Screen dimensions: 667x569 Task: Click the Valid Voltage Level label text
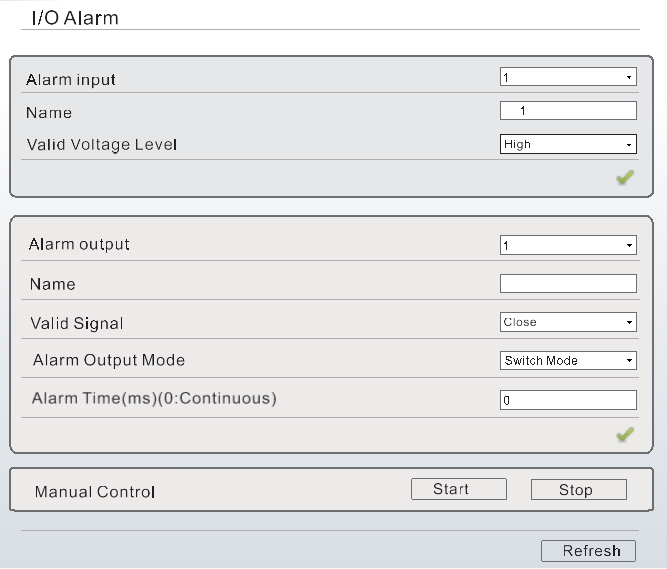(x=102, y=145)
